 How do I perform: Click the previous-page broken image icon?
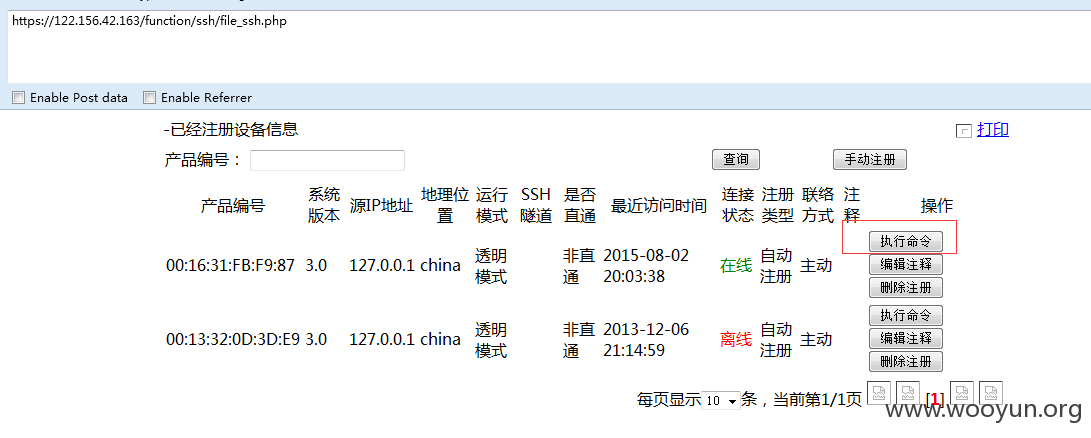click(908, 393)
